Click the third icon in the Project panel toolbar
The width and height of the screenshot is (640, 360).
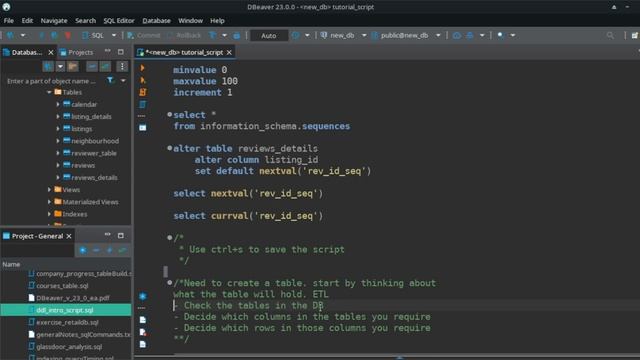[x=109, y=250]
